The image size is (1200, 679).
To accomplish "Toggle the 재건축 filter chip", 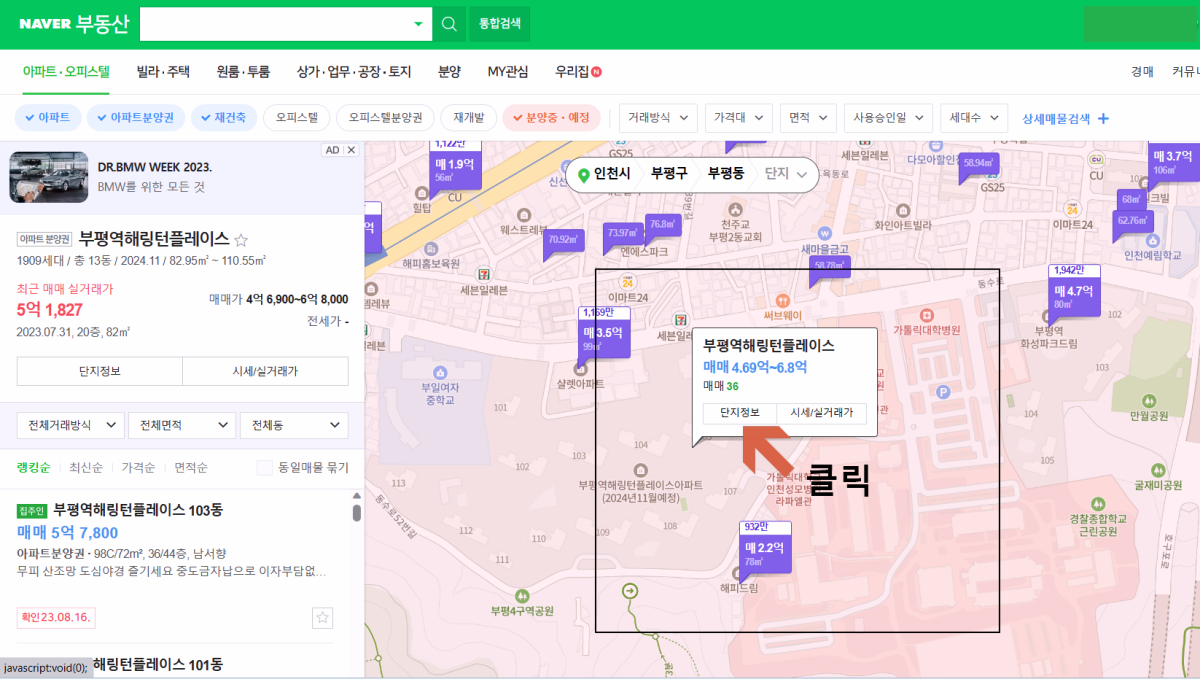I will [224, 118].
